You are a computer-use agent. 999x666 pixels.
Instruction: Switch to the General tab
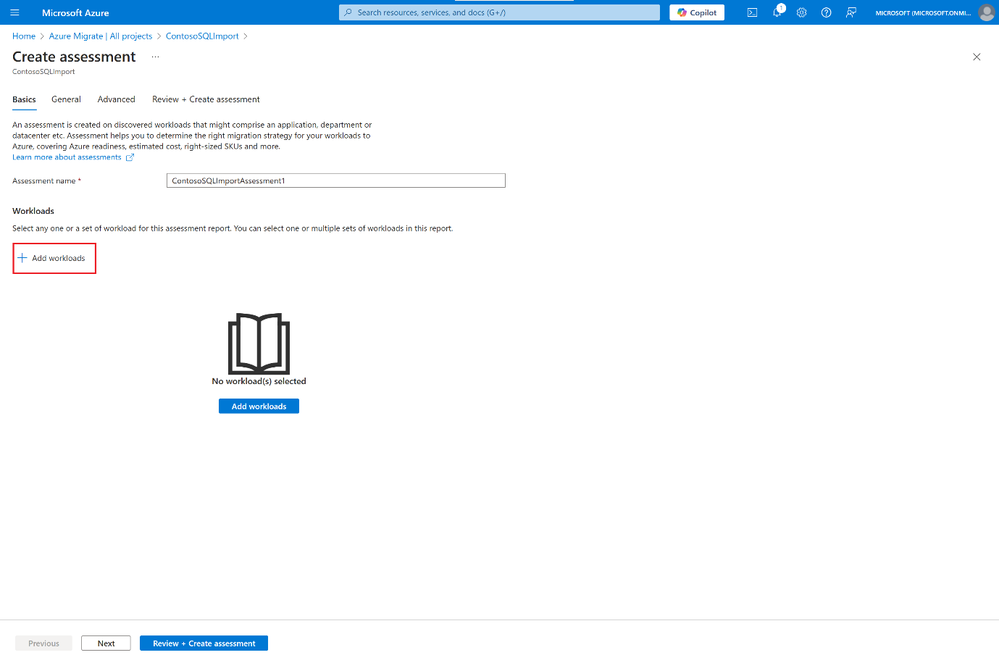[x=66, y=99]
